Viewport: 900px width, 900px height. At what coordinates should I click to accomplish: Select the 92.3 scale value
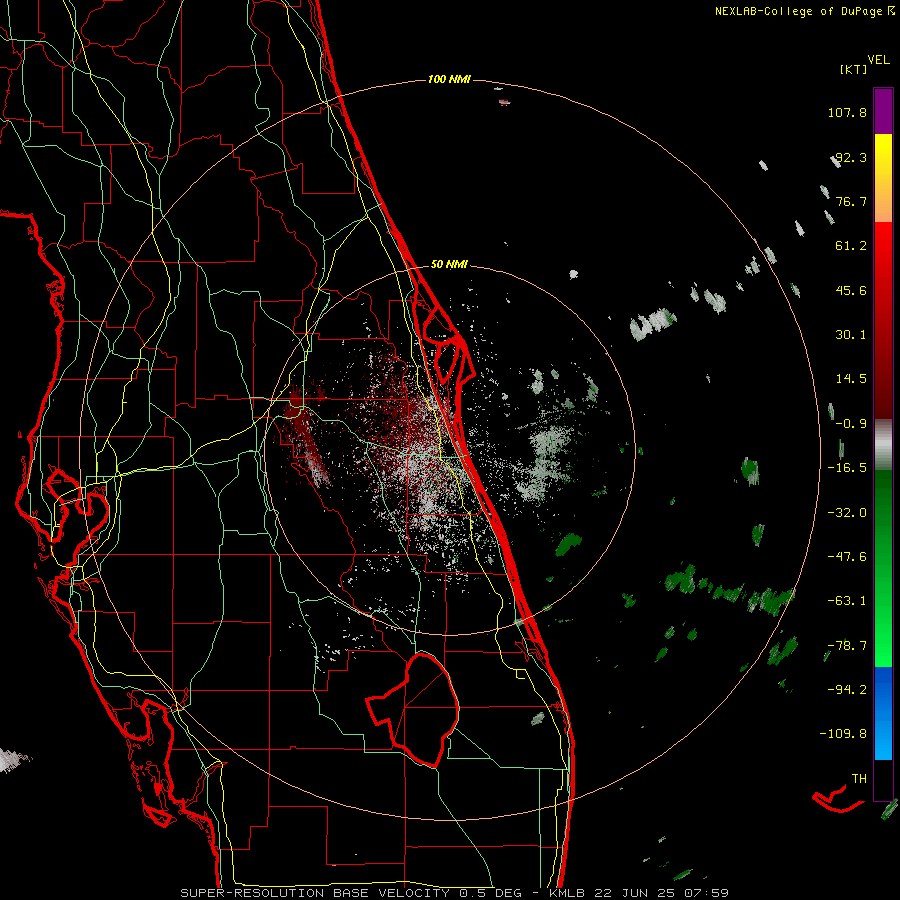(x=851, y=157)
